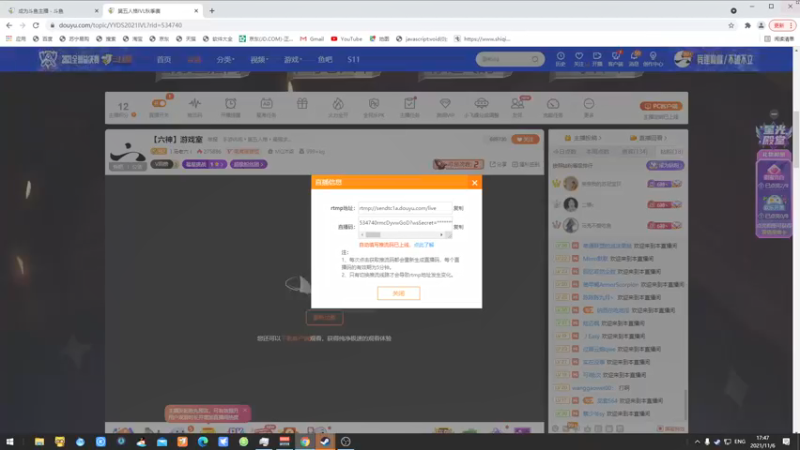Open the S11 nav item
800x450 pixels.
[x=354, y=60]
